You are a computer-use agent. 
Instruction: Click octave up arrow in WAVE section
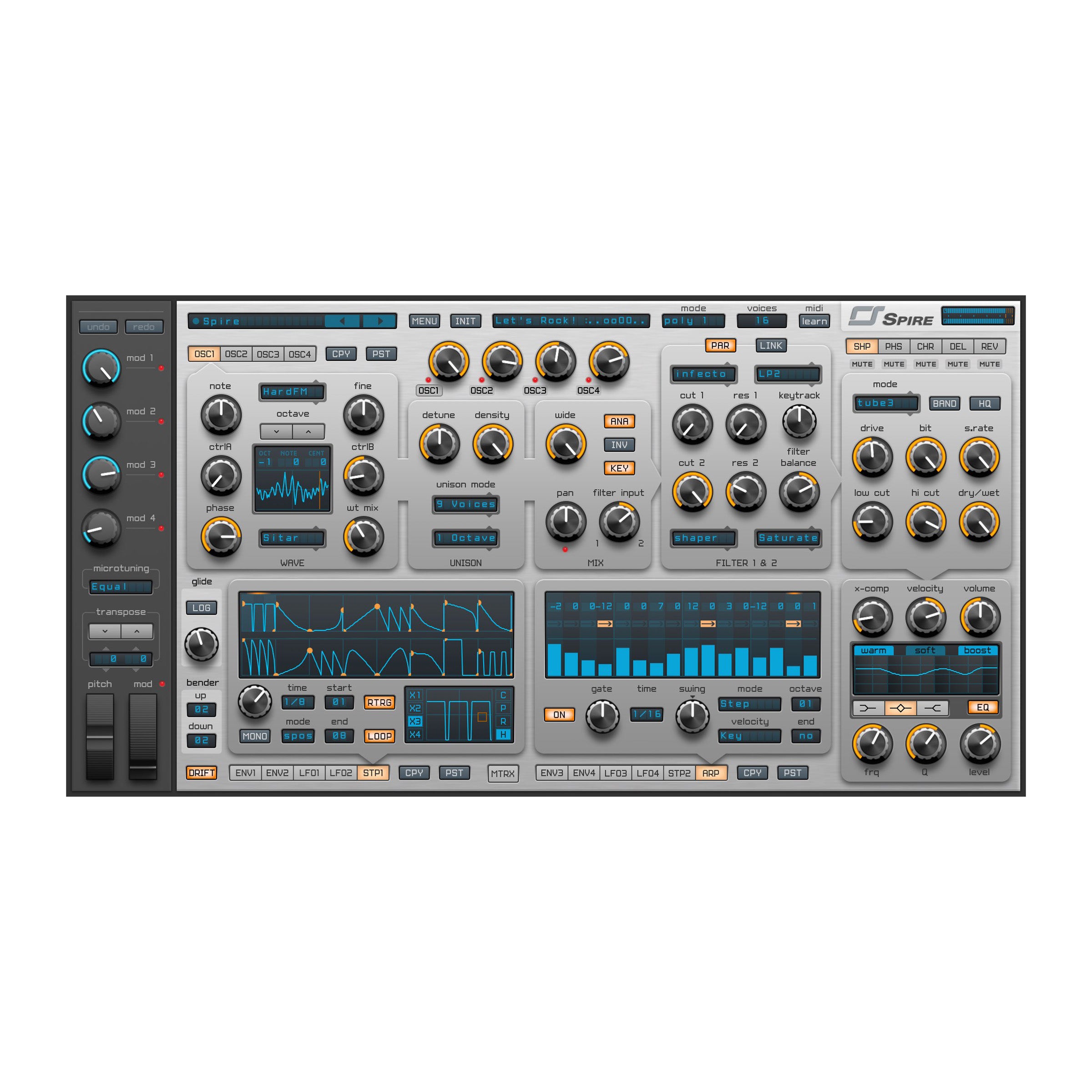tap(308, 431)
